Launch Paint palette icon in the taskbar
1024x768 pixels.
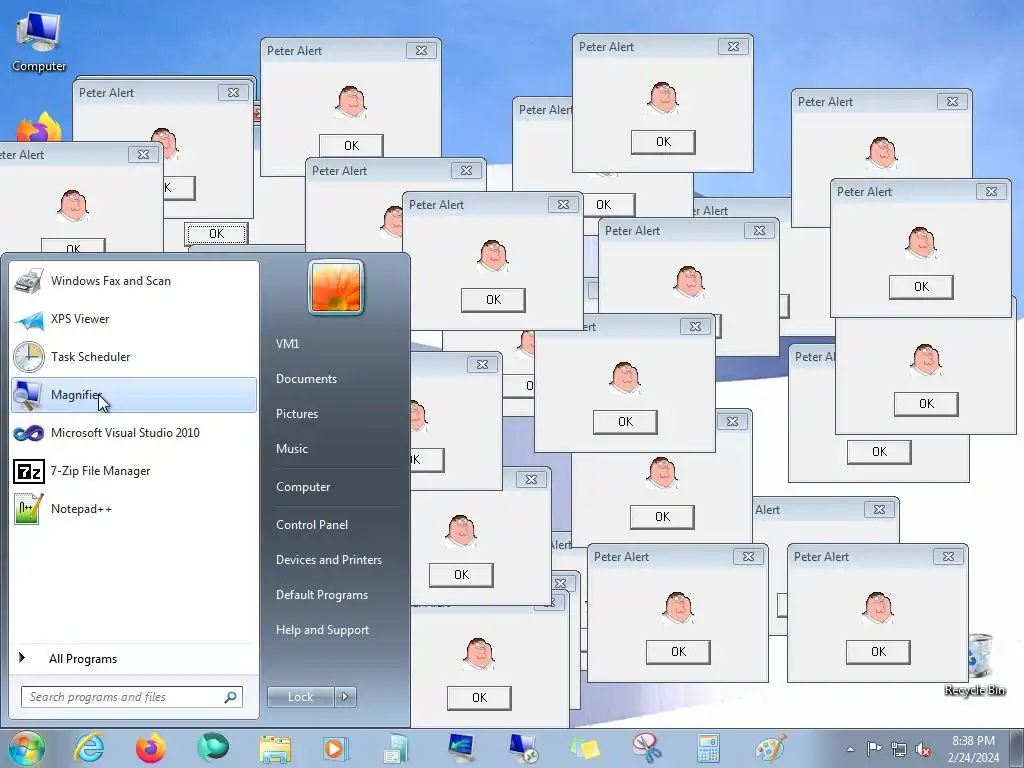point(771,748)
